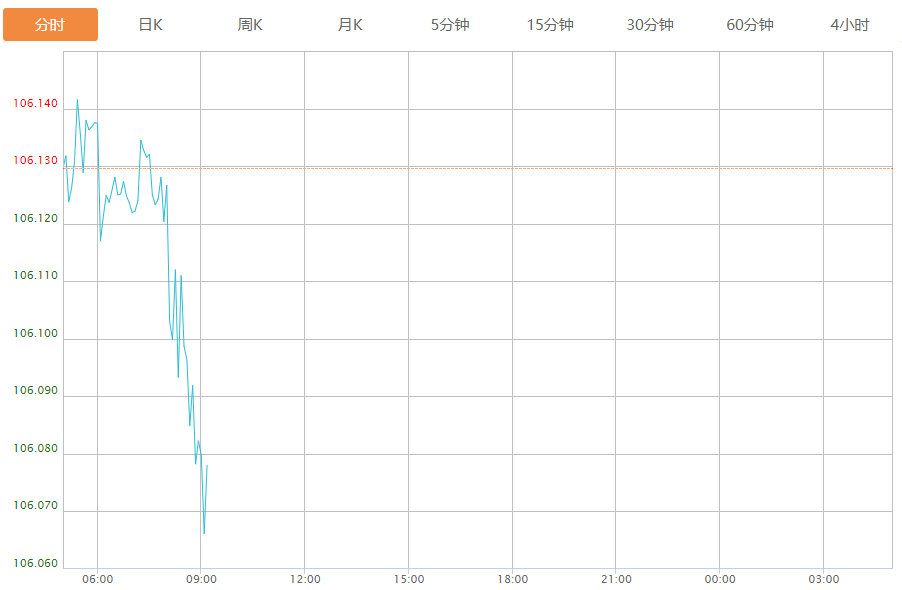
Task: Click the red 106.140 price label
Action: 36,104
